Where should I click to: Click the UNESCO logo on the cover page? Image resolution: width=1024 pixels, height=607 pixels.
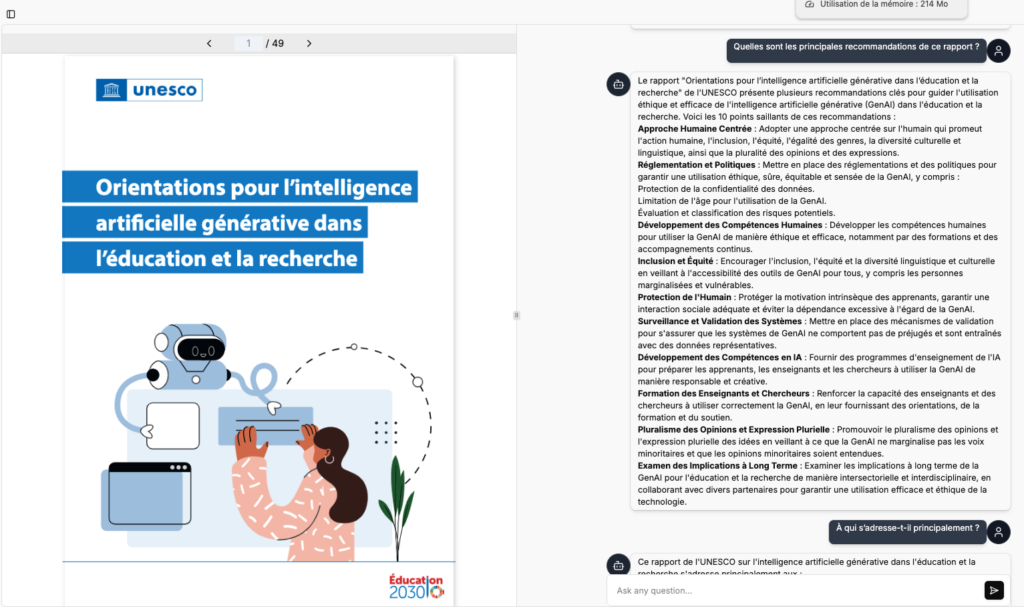click(149, 90)
